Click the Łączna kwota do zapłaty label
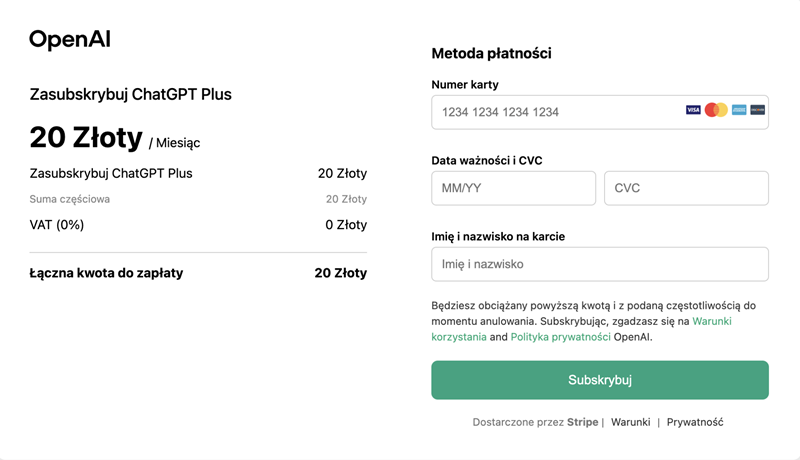The height and width of the screenshot is (460, 800). (x=106, y=273)
